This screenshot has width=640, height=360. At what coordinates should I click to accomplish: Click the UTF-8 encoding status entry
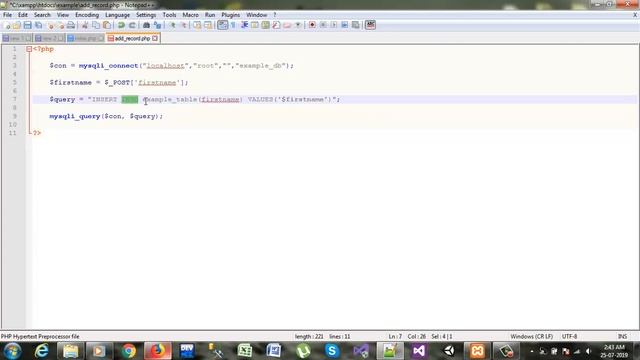click(x=569, y=336)
